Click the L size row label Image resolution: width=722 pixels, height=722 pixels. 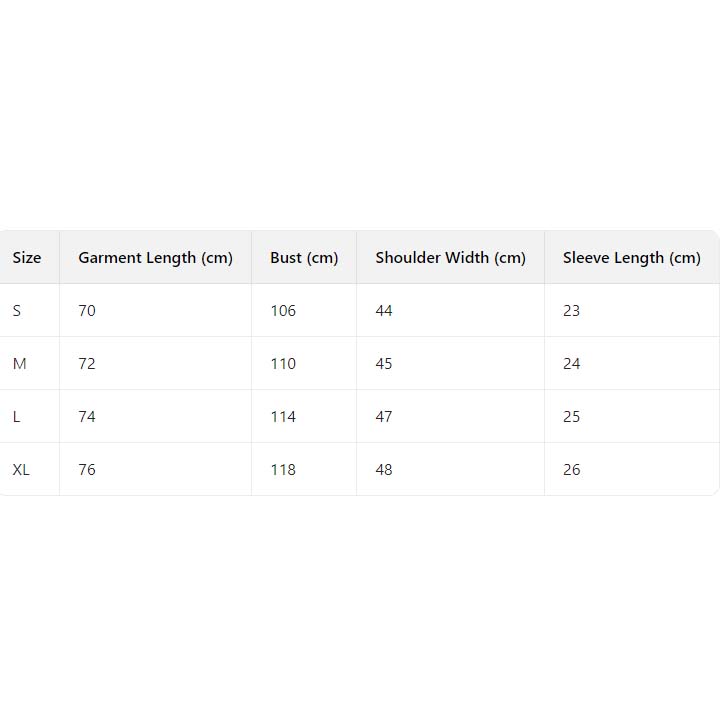pos(16,417)
